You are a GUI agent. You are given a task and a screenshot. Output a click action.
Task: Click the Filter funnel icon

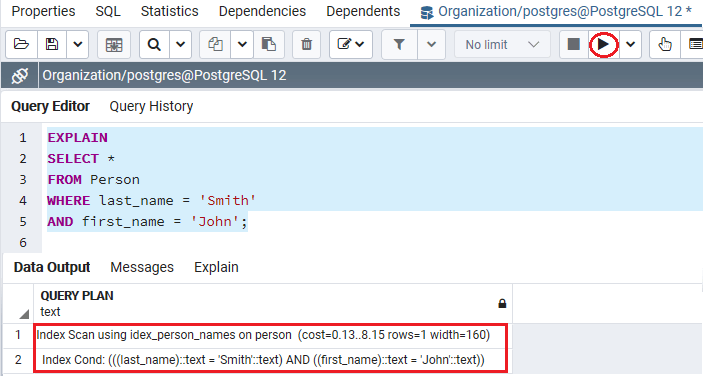click(399, 44)
